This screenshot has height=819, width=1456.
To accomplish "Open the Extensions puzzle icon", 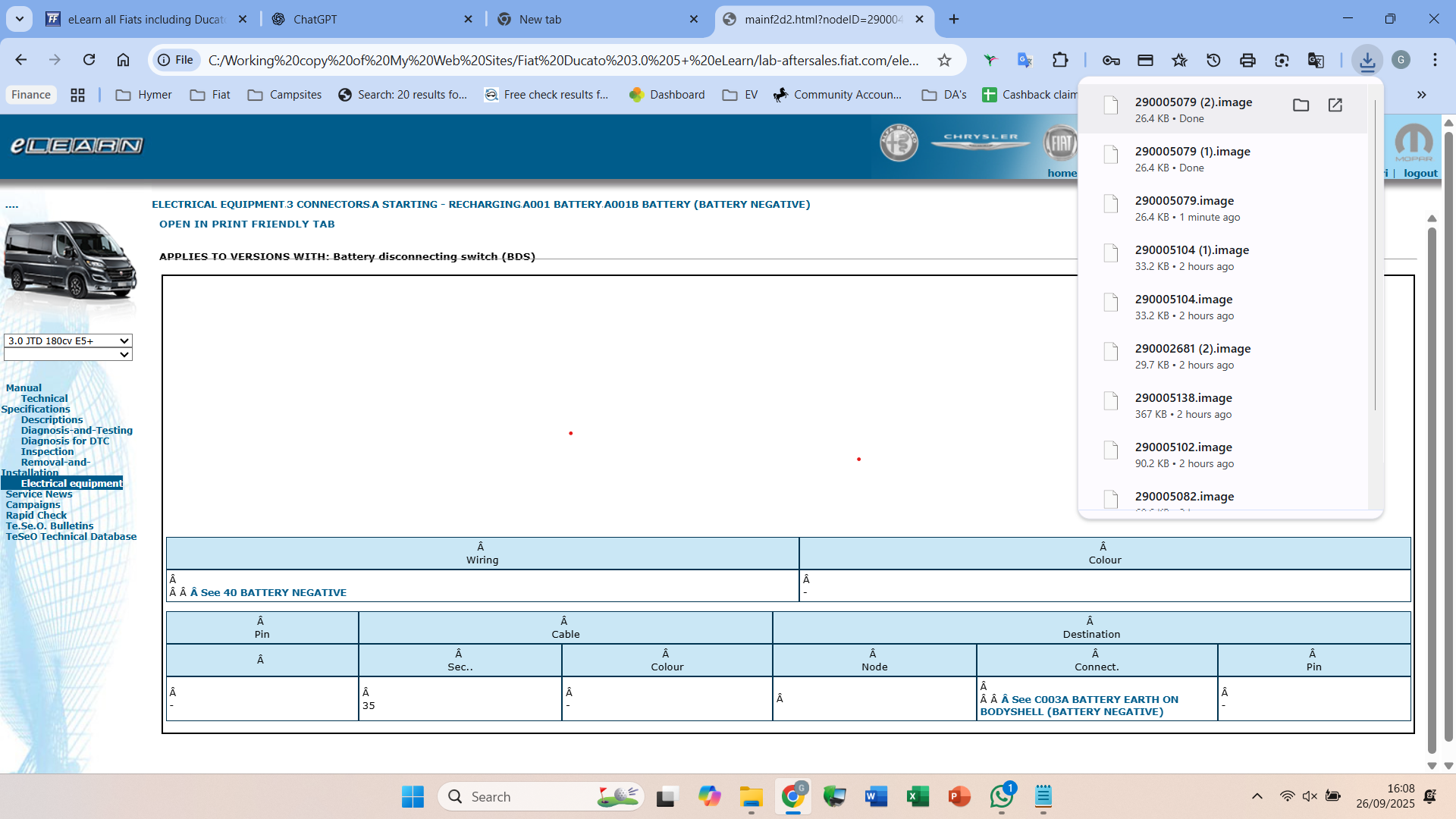I will pos(1059,60).
